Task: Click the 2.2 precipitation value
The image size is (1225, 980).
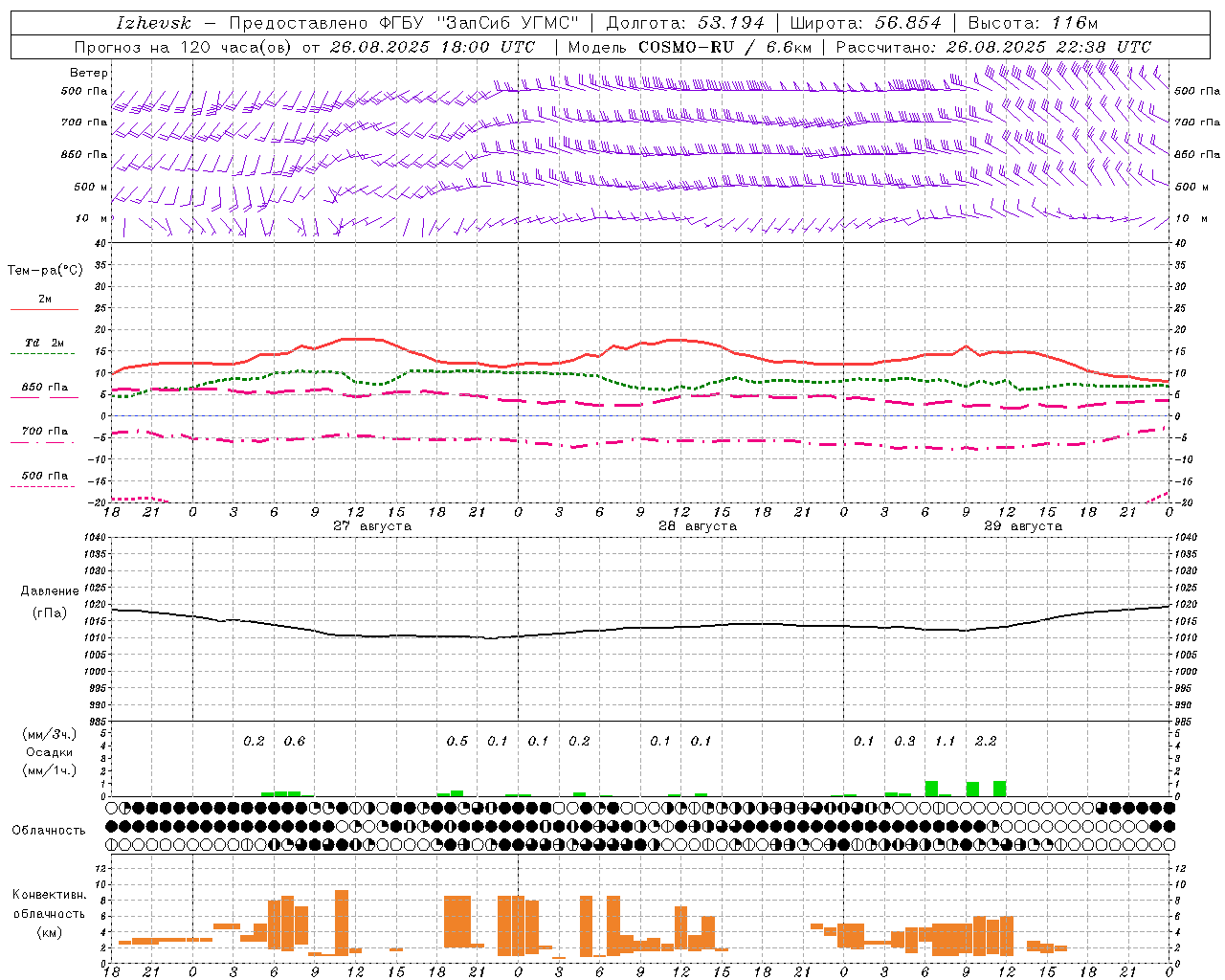Action: click(986, 742)
